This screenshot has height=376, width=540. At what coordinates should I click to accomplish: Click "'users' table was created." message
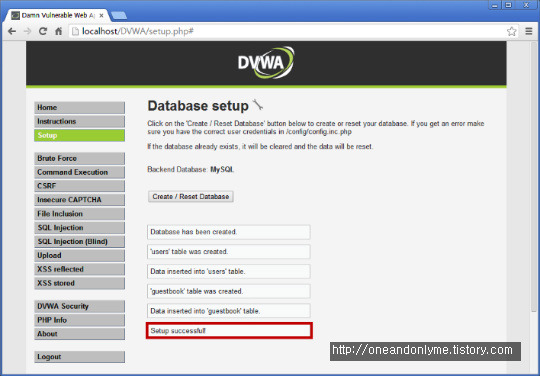point(229,252)
